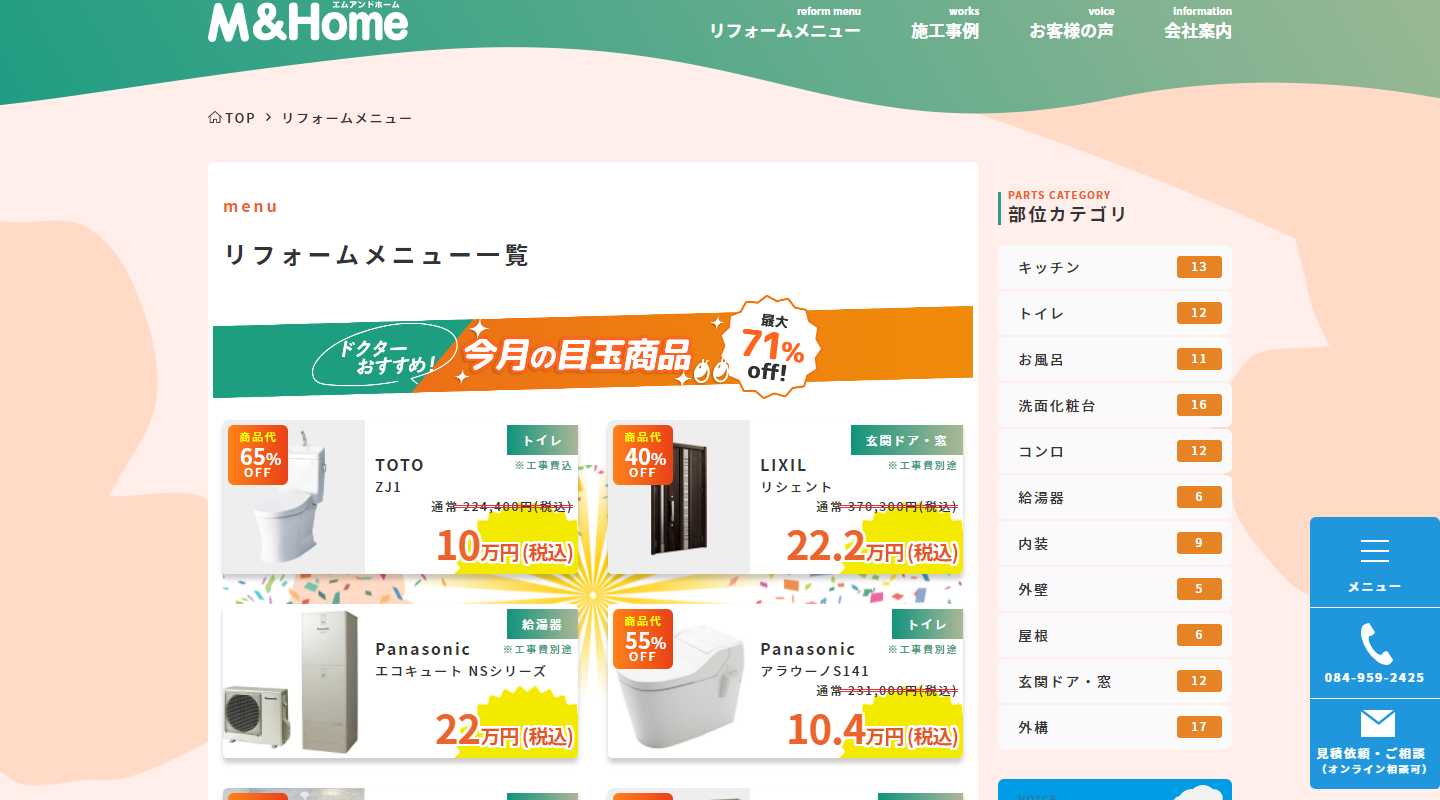
Task: Open Panasonic エコキュート NSシリーズ card
Action: coord(400,681)
